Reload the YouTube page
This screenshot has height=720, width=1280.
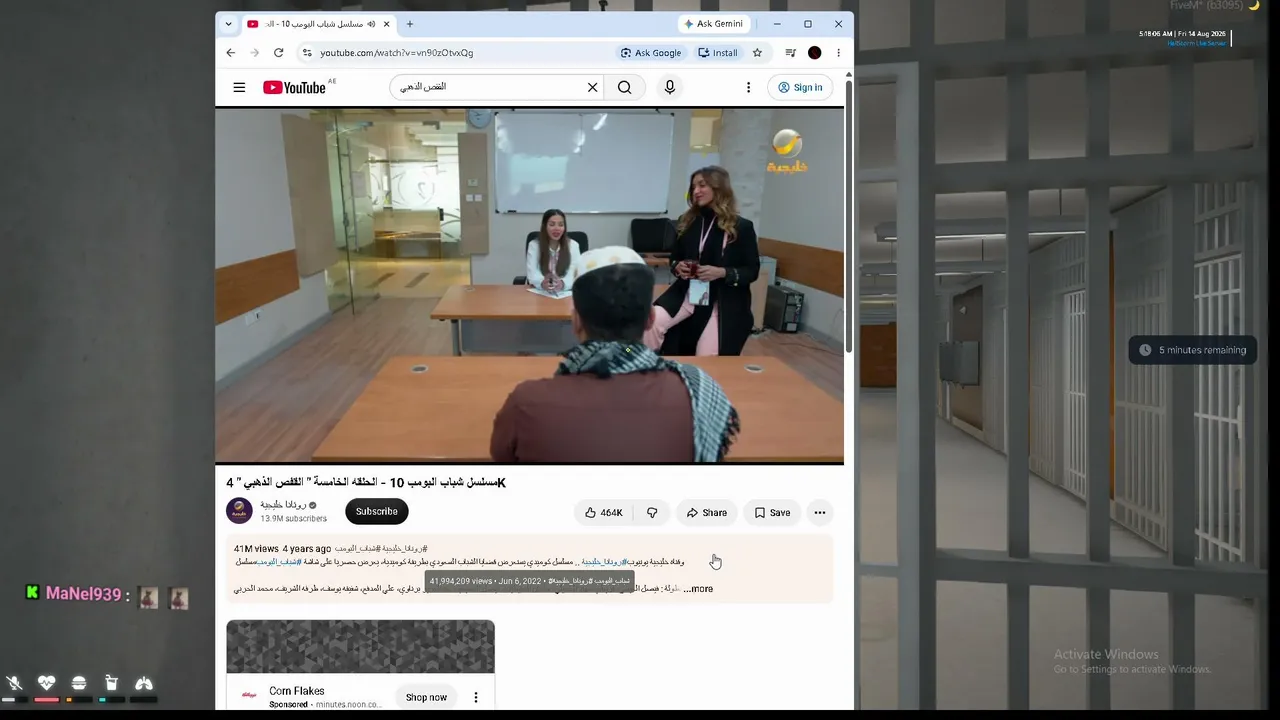pyautogui.click(x=278, y=53)
